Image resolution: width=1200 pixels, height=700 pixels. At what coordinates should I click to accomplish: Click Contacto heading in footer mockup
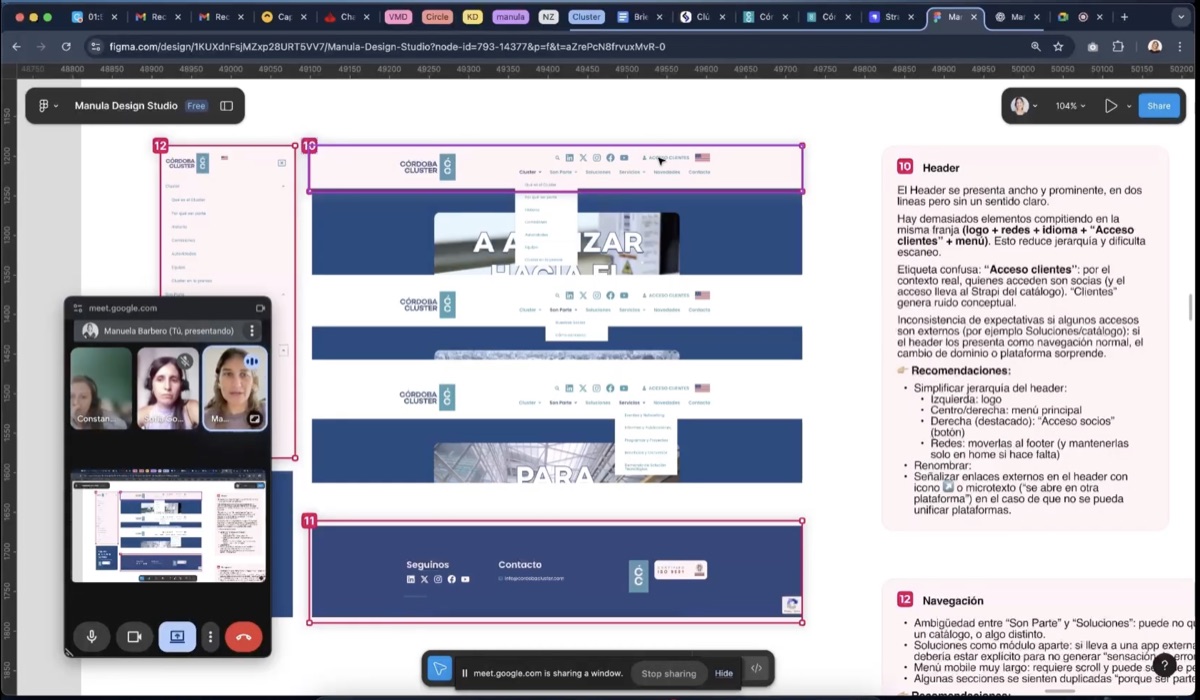click(520, 565)
